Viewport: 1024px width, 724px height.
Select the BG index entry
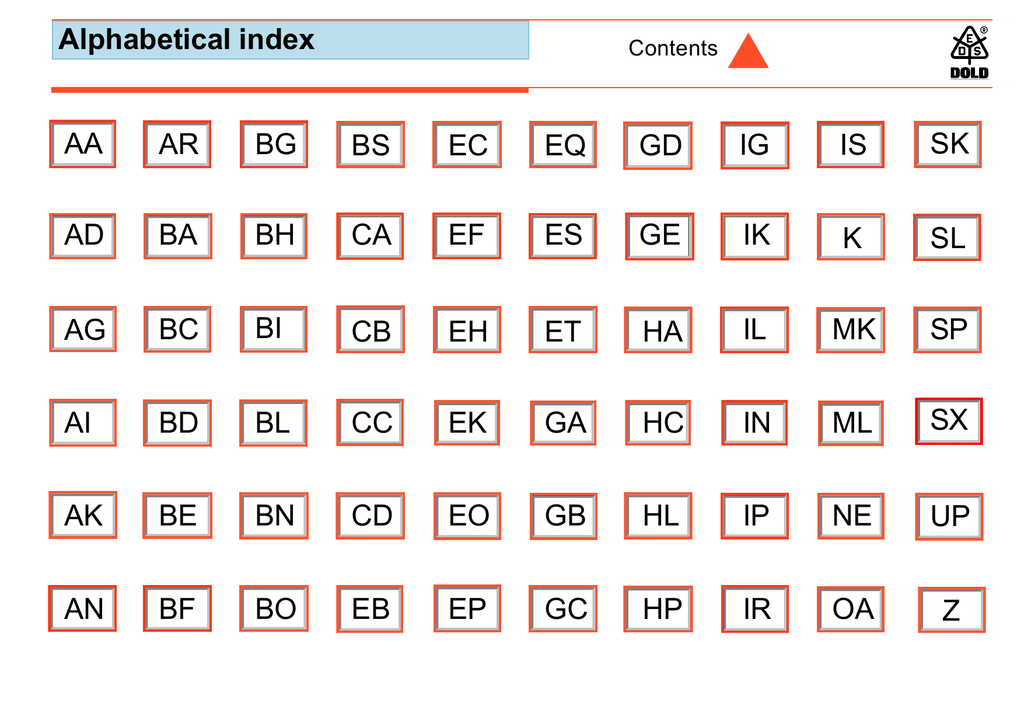point(274,144)
